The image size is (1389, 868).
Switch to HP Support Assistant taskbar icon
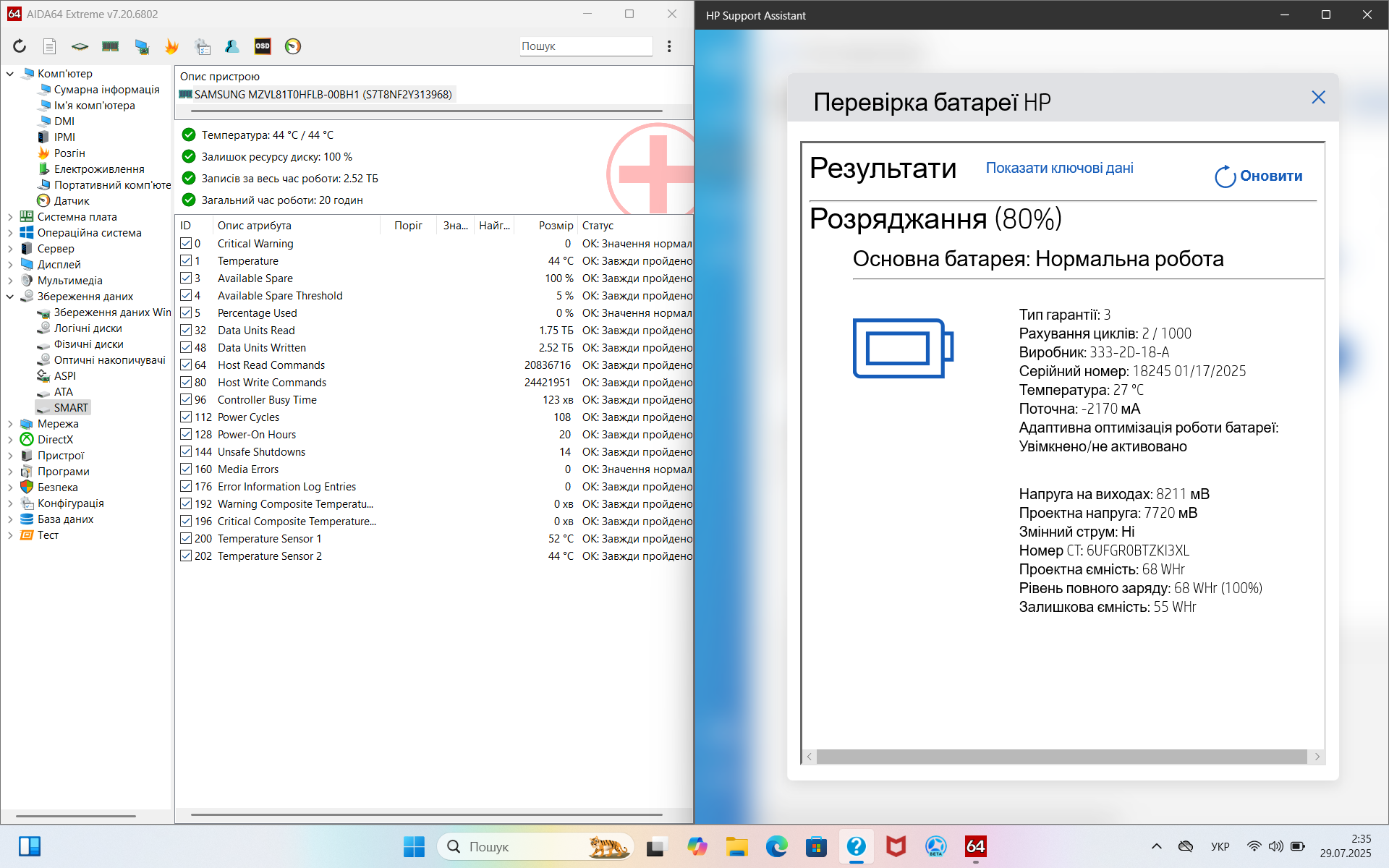[856, 846]
